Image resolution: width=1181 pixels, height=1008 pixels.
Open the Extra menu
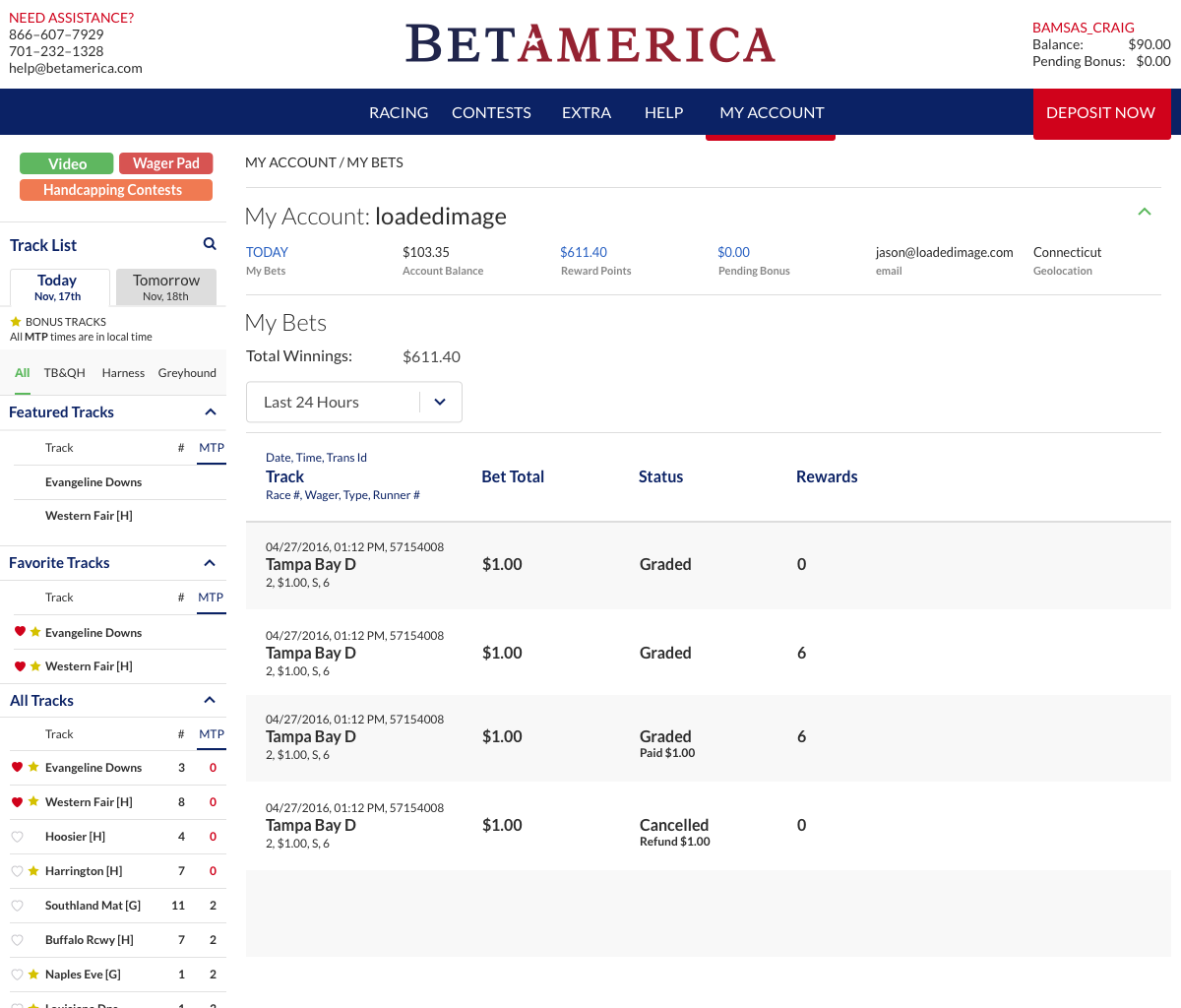[x=587, y=112]
